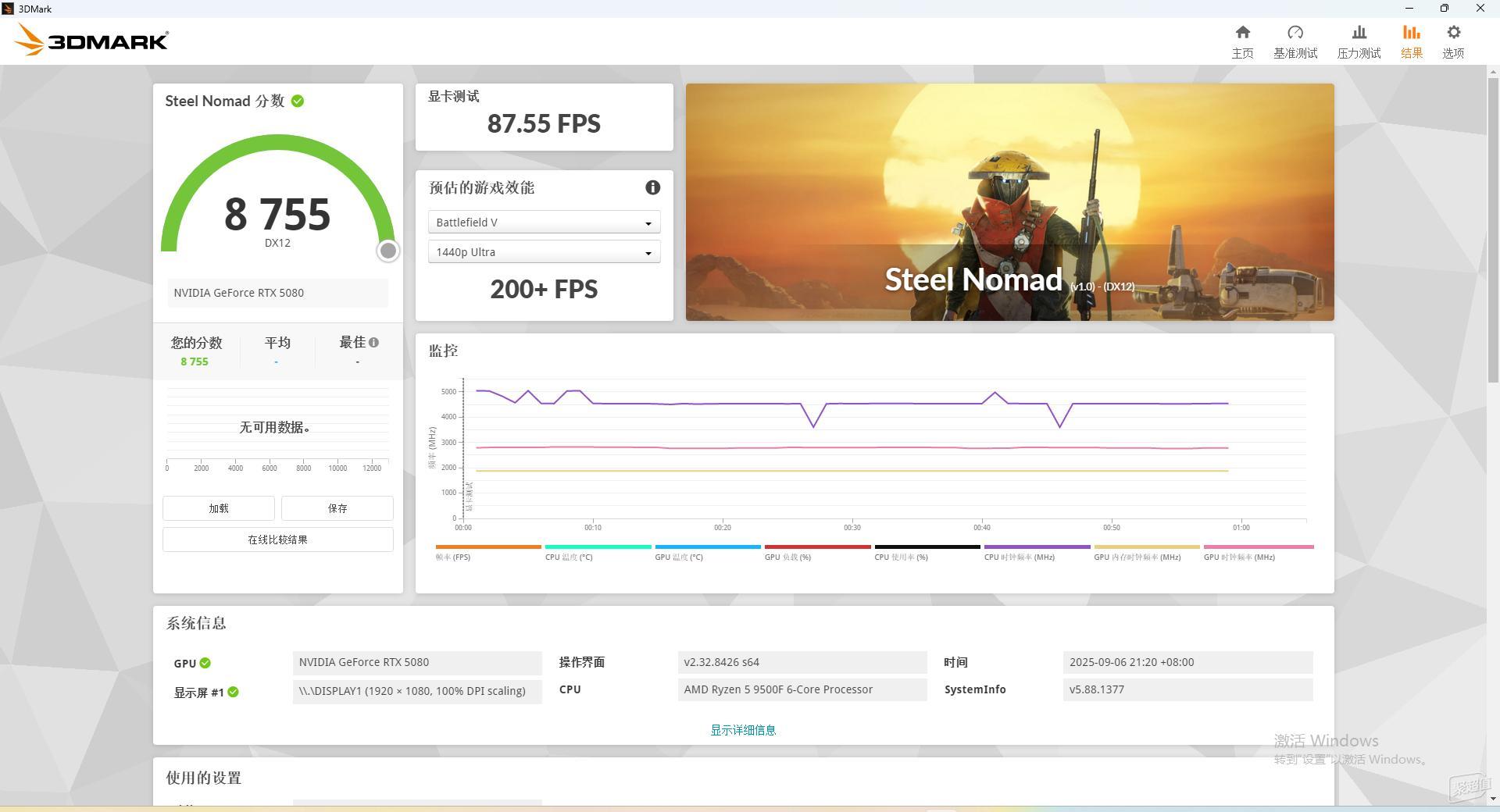Click the 保存 save button
Viewport: 1500px width, 812px height.
(x=337, y=508)
